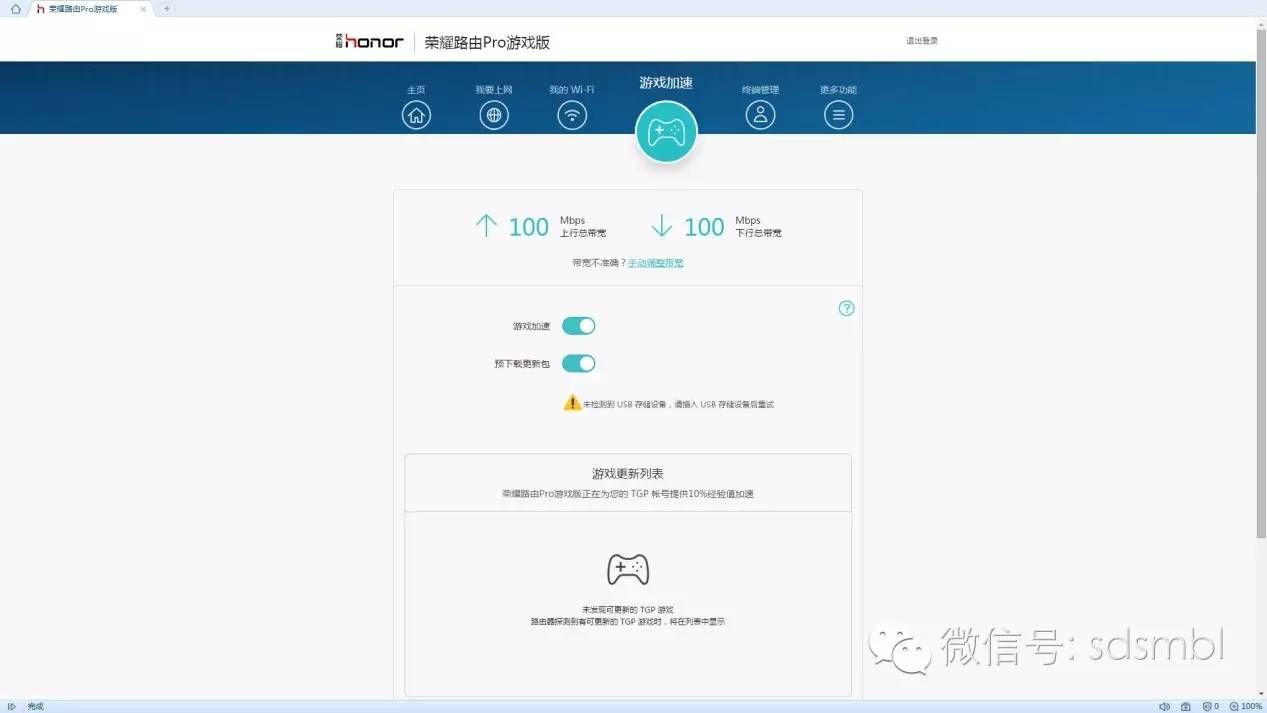This screenshot has height=713, width=1267.
Task: Select the 终端管理 navigation label
Action: [x=760, y=90]
